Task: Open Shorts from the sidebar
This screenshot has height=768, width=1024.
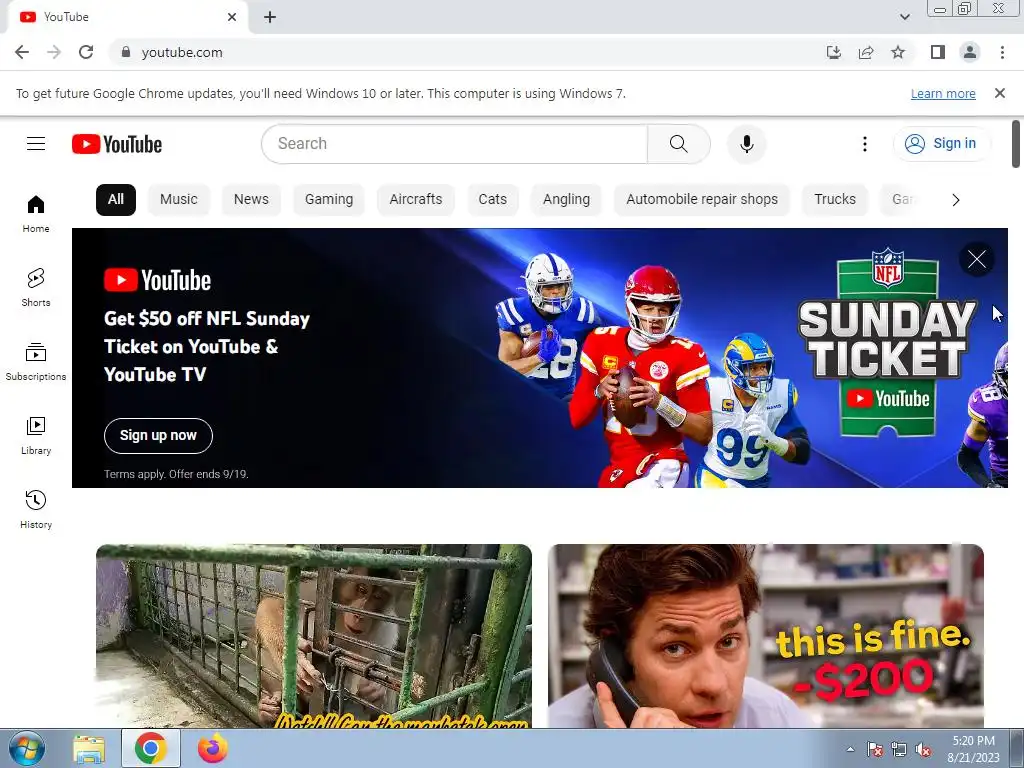Action: pyautogui.click(x=36, y=287)
